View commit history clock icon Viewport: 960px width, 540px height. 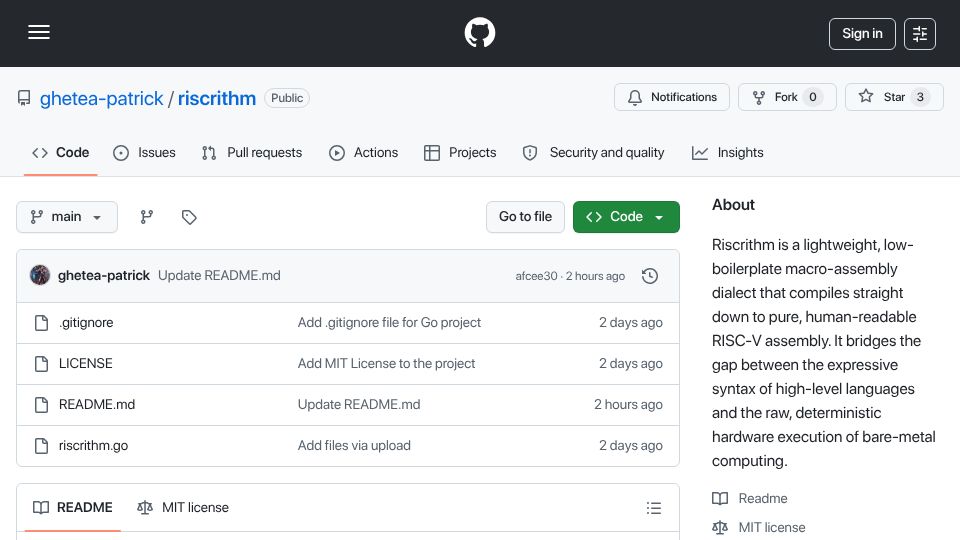click(650, 276)
